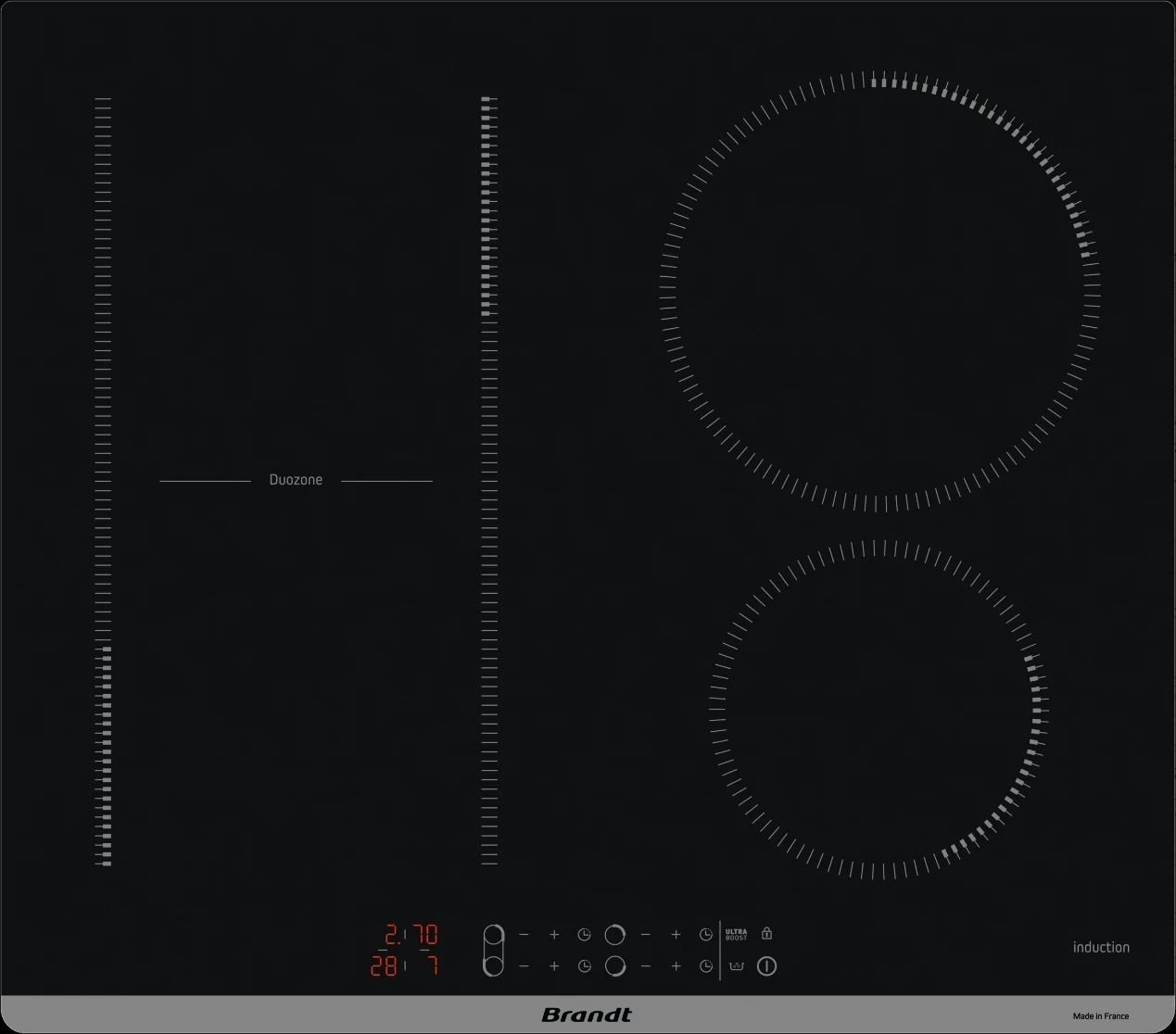Image resolution: width=1176 pixels, height=1034 pixels.
Task: Set timer for upper Duozone zone
Action: pyautogui.click(x=584, y=935)
